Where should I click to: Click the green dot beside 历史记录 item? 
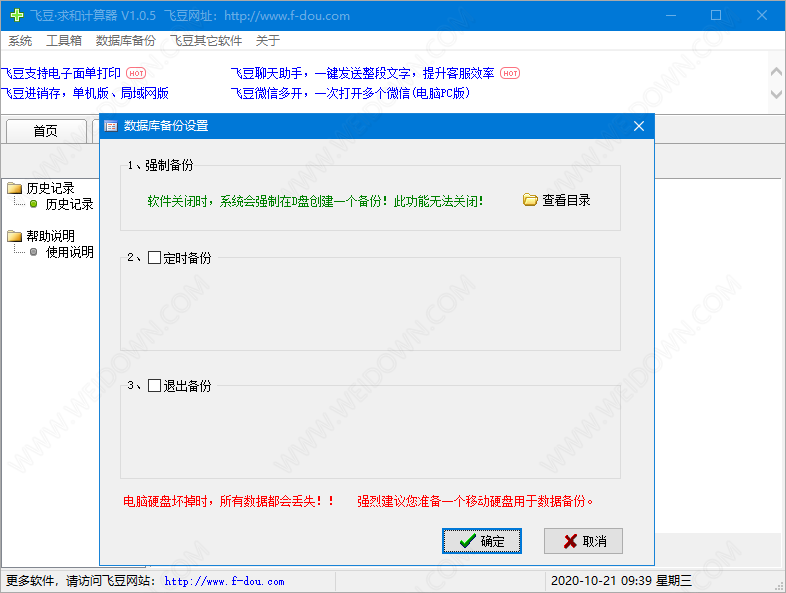pyautogui.click(x=33, y=204)
